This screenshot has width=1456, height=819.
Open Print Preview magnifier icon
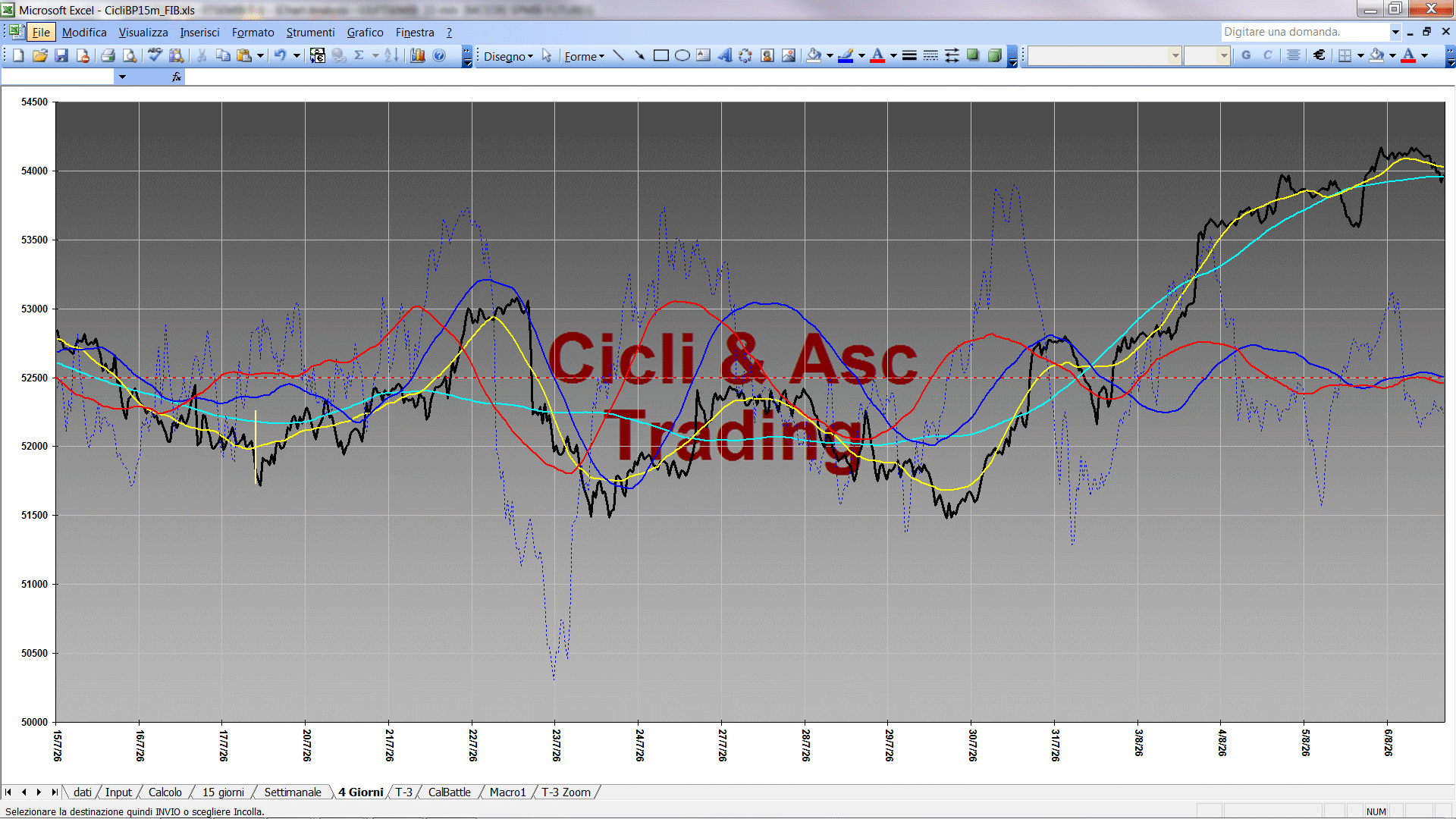(x=130, y=55)
